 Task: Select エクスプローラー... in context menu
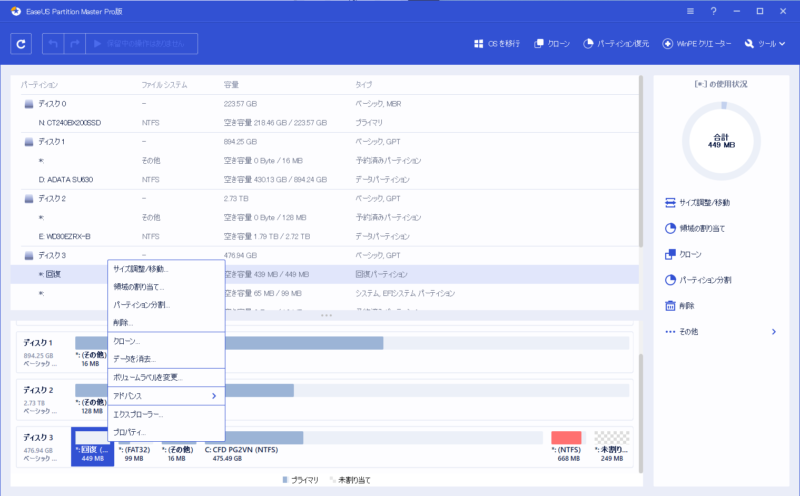point(166,414)
